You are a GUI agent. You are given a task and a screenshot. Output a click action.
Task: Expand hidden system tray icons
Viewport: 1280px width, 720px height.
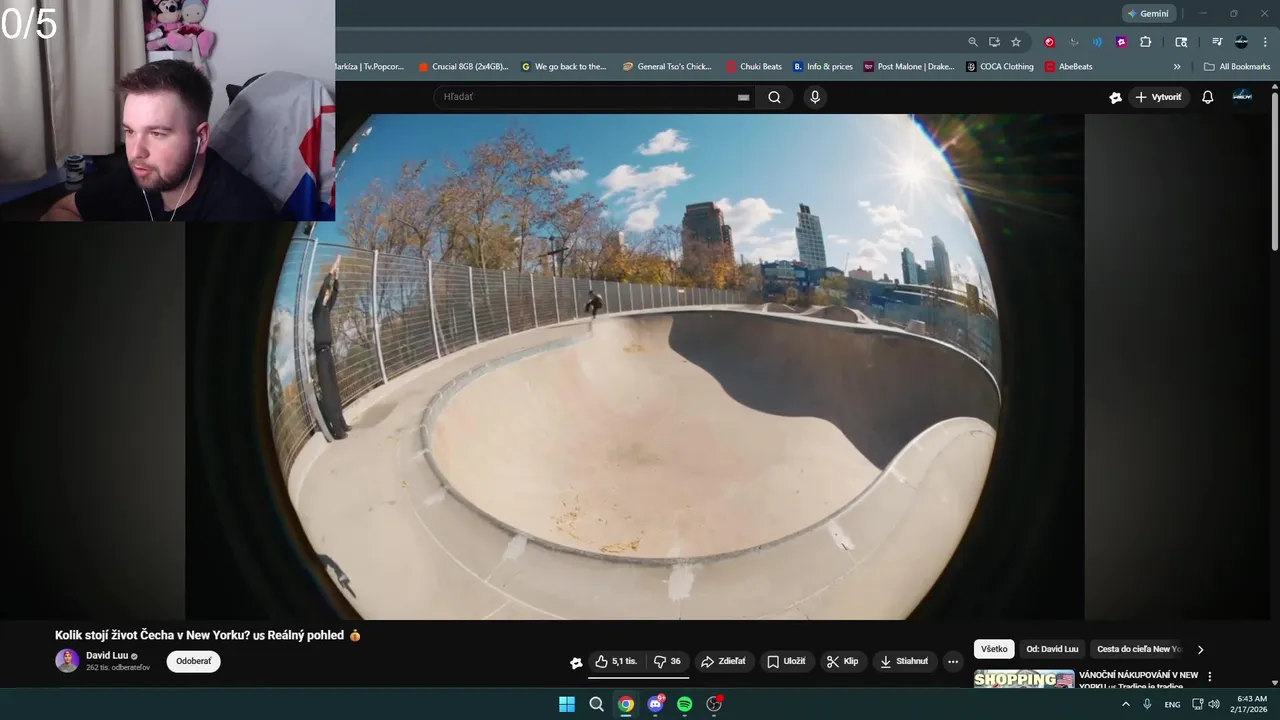(1126, 704)
